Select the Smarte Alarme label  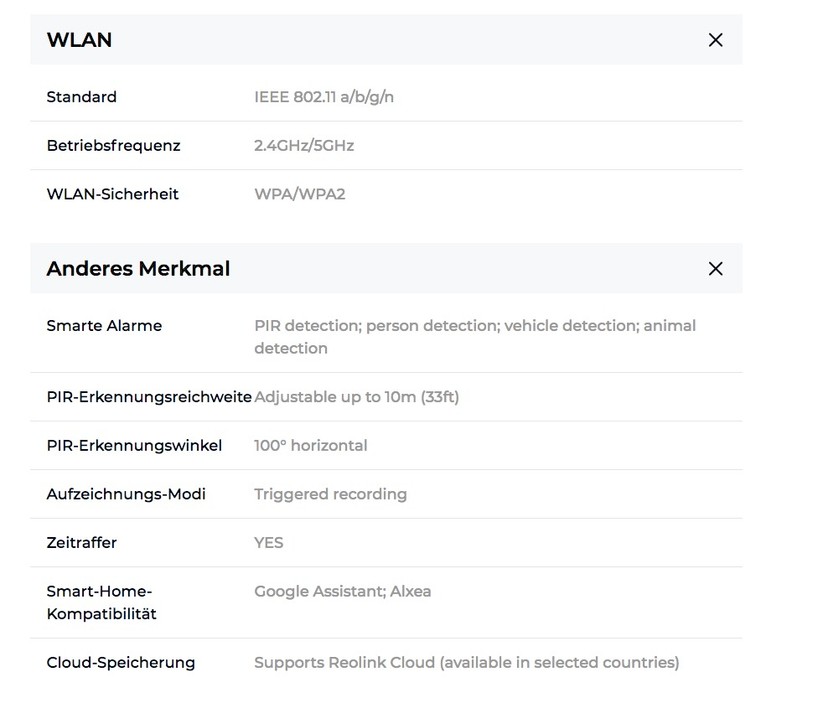[x=104, y=326]
